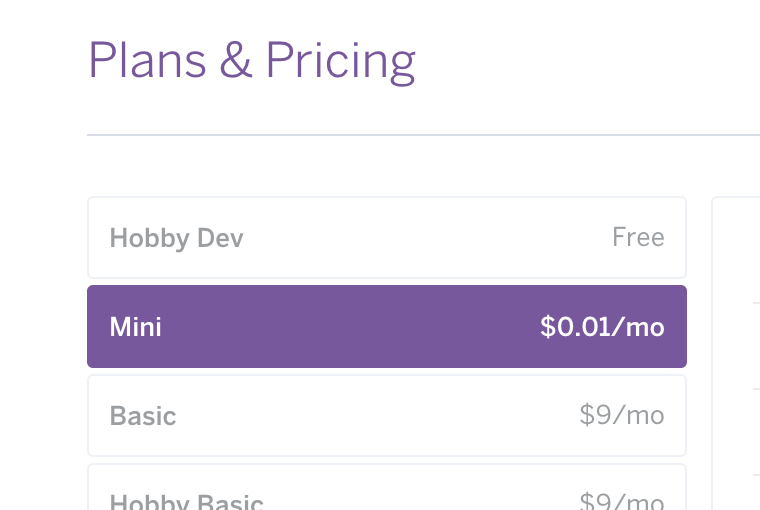The image size is (760, 510).
Task: Click the word "Pricing" in the heading
Action: coord(340,61)
